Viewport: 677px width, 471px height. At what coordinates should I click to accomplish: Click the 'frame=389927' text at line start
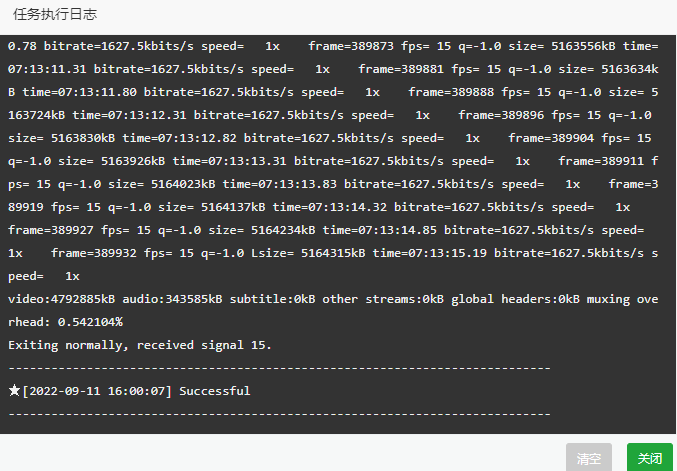[51, 230]
